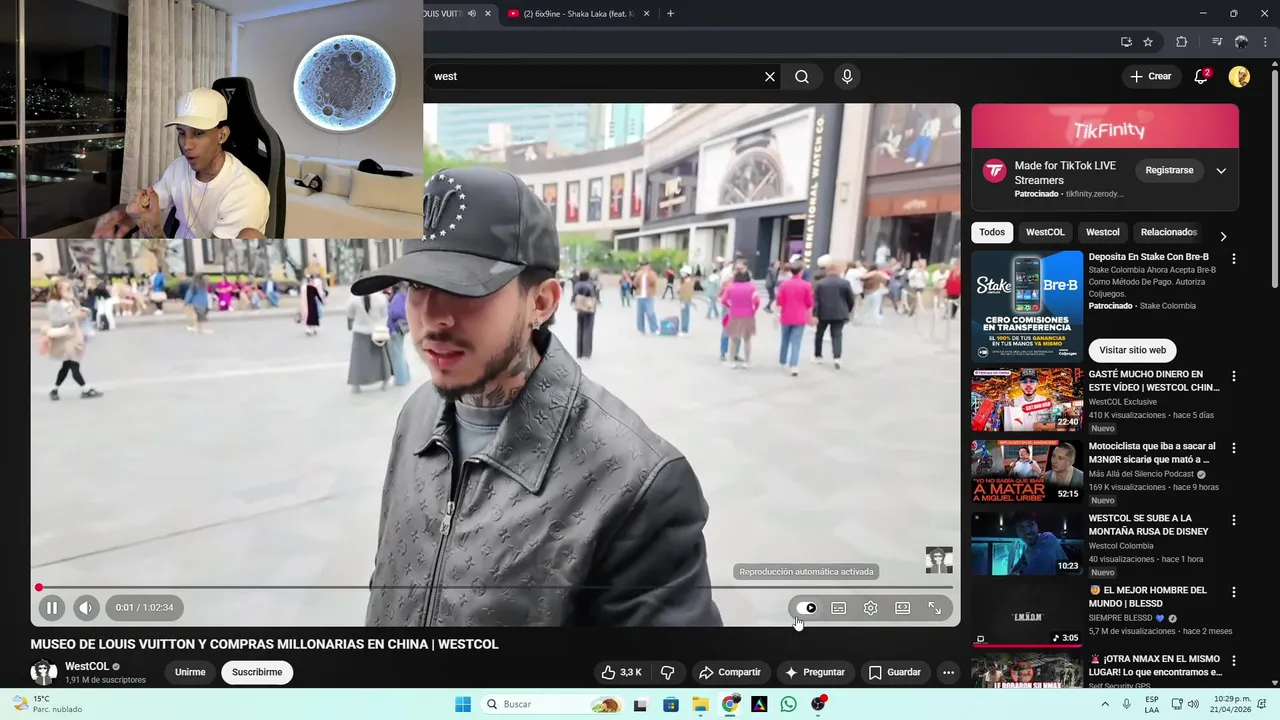Open options for the Motociclista video

click(x=1234, y=448)
